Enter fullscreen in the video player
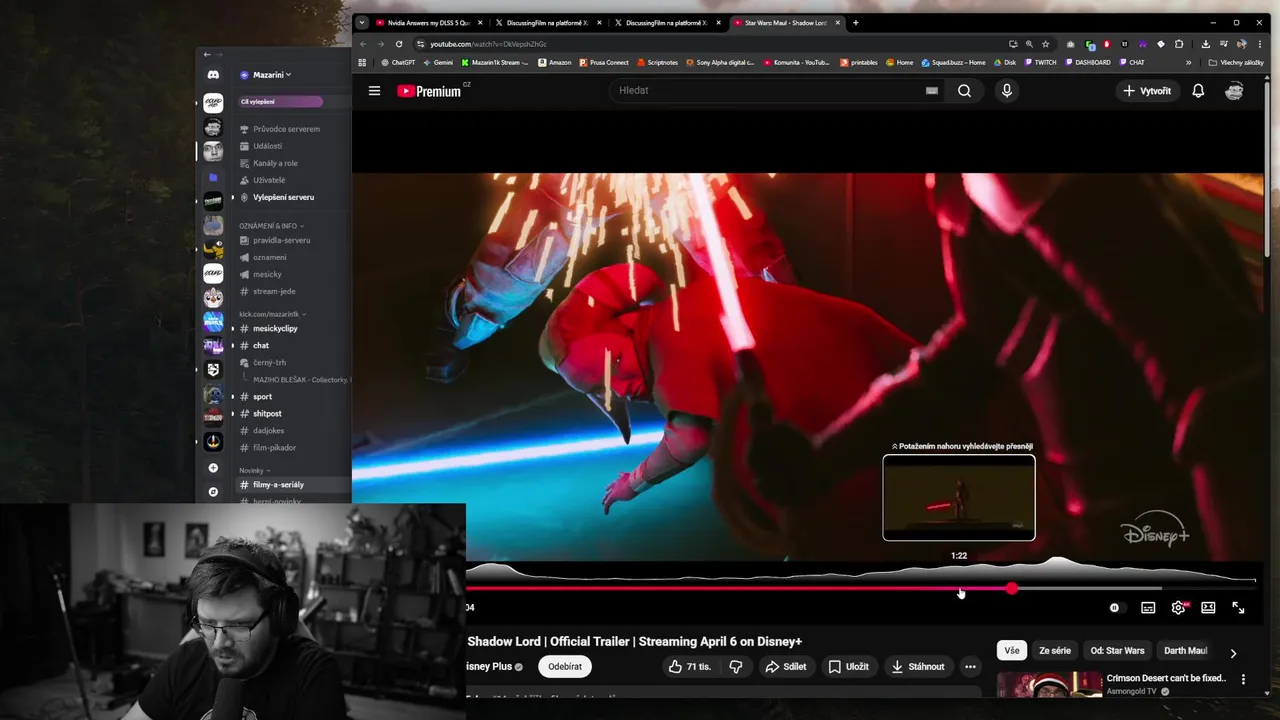Image resolution: width=1280 pixels, height=720 pixels. pyautogui.click(x=1238, y=607)
